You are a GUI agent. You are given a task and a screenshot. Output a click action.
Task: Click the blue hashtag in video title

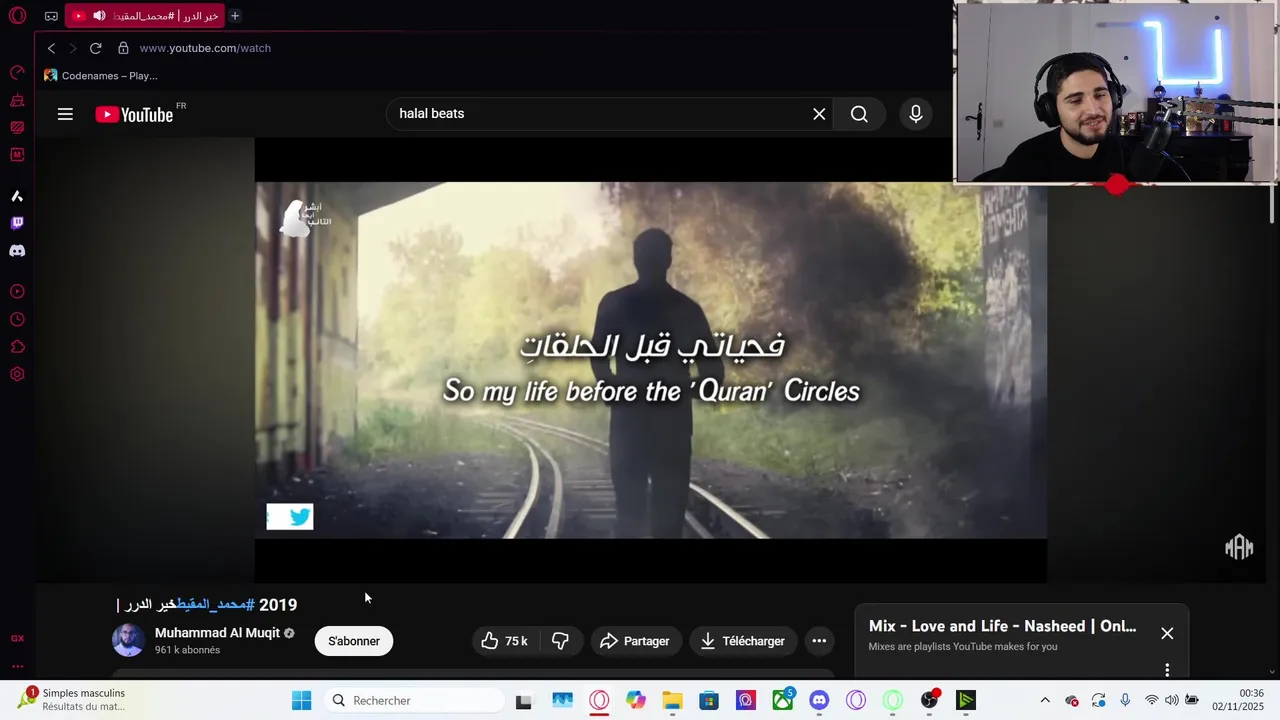[x=216, y=604]
